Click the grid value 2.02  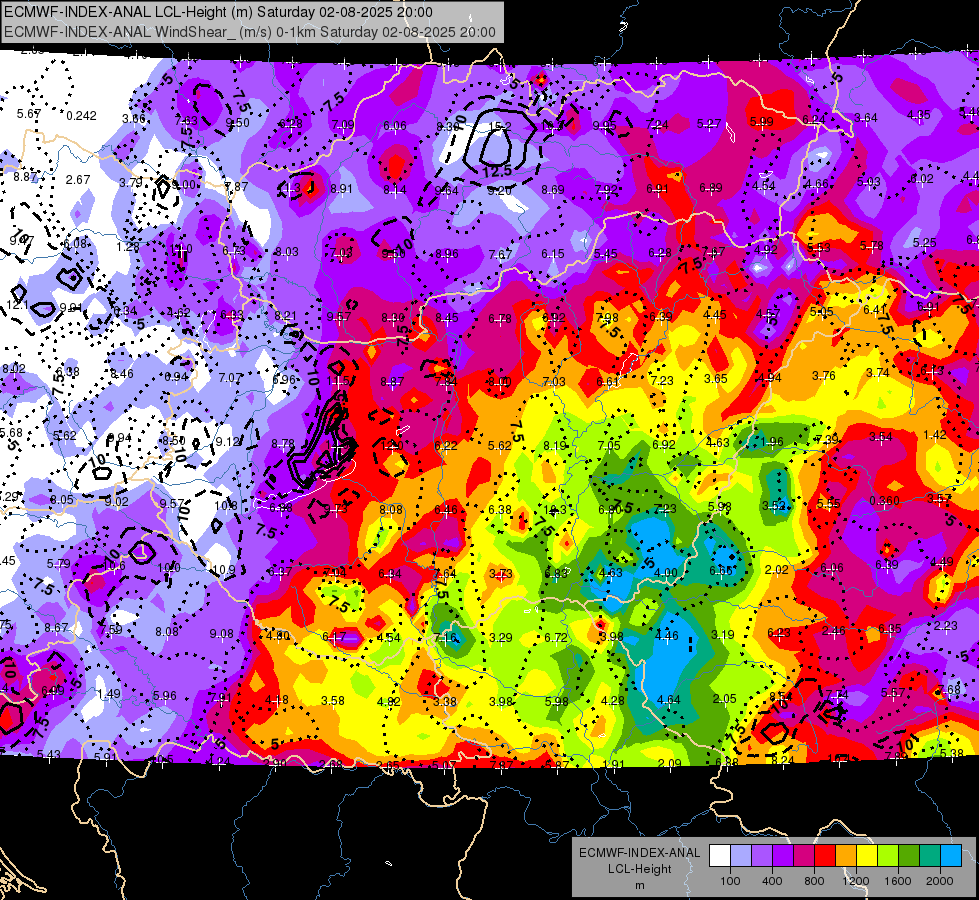776,570
